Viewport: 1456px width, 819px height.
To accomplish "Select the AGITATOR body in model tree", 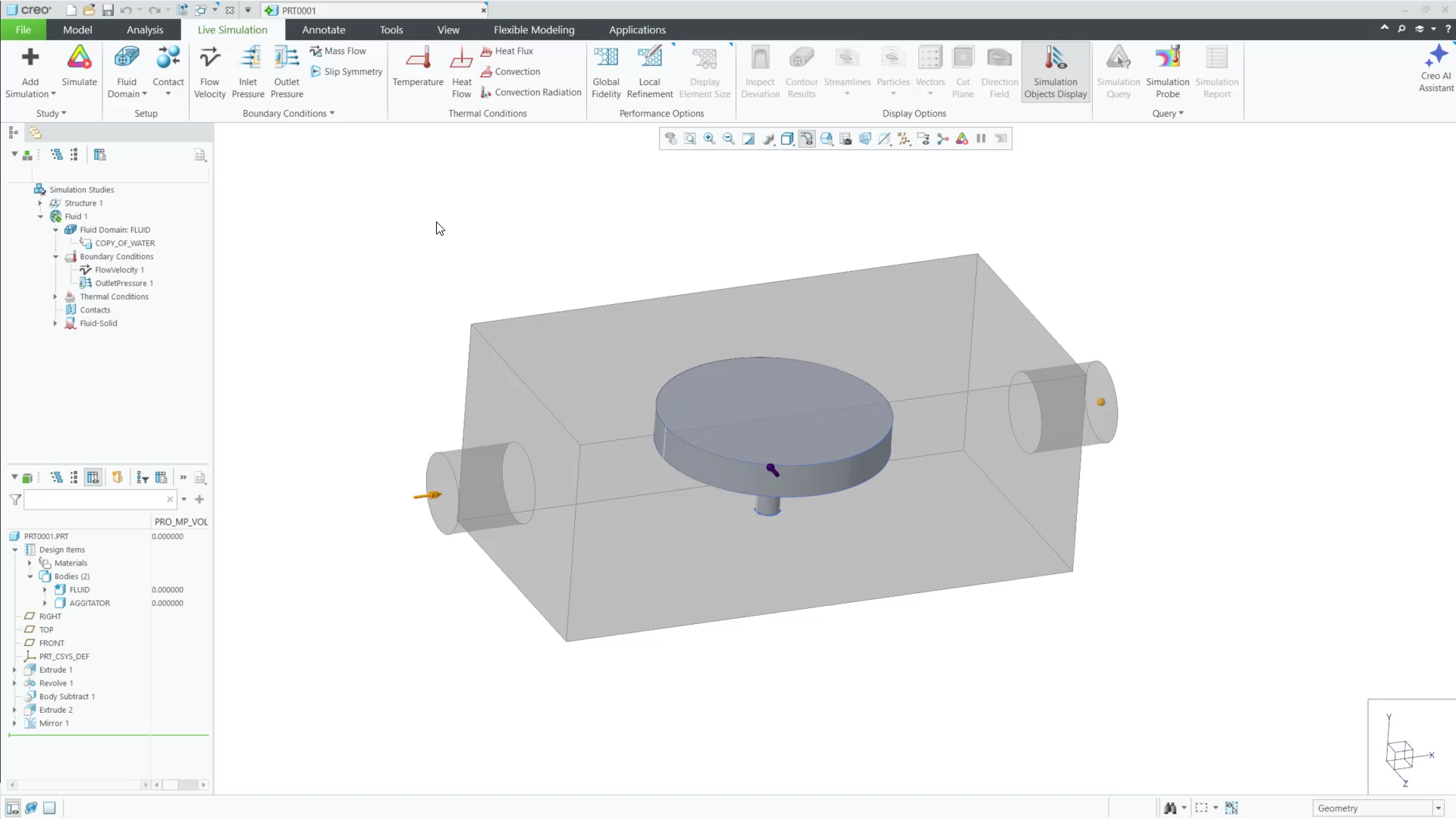I will click(x=89, y=604).
